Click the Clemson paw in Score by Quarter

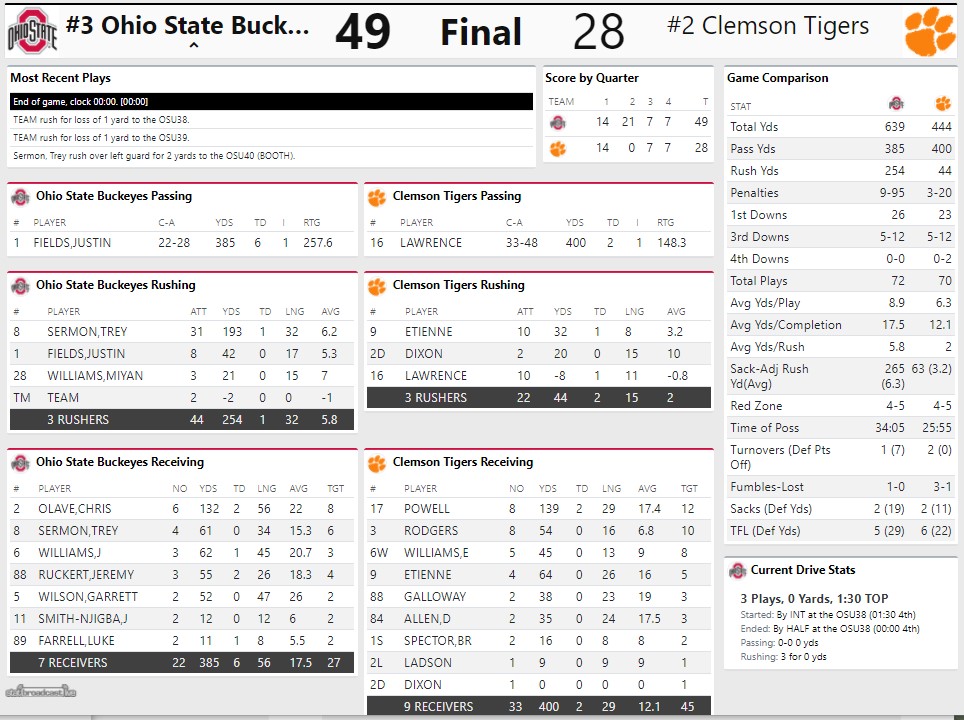click(x=558, y=148)
